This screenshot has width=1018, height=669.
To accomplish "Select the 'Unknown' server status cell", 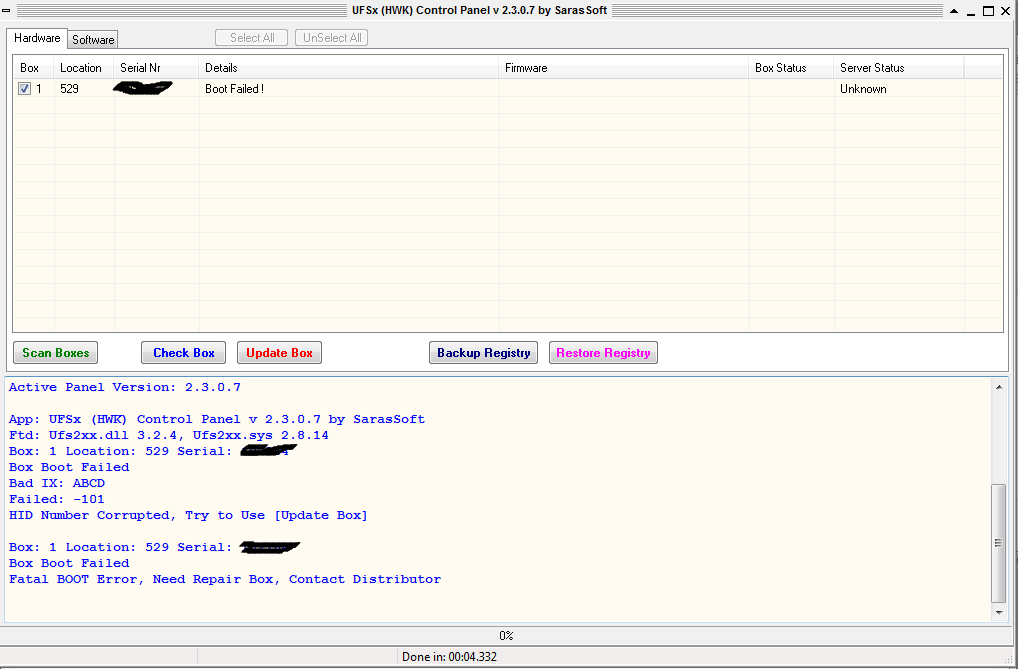I will 899,88.
